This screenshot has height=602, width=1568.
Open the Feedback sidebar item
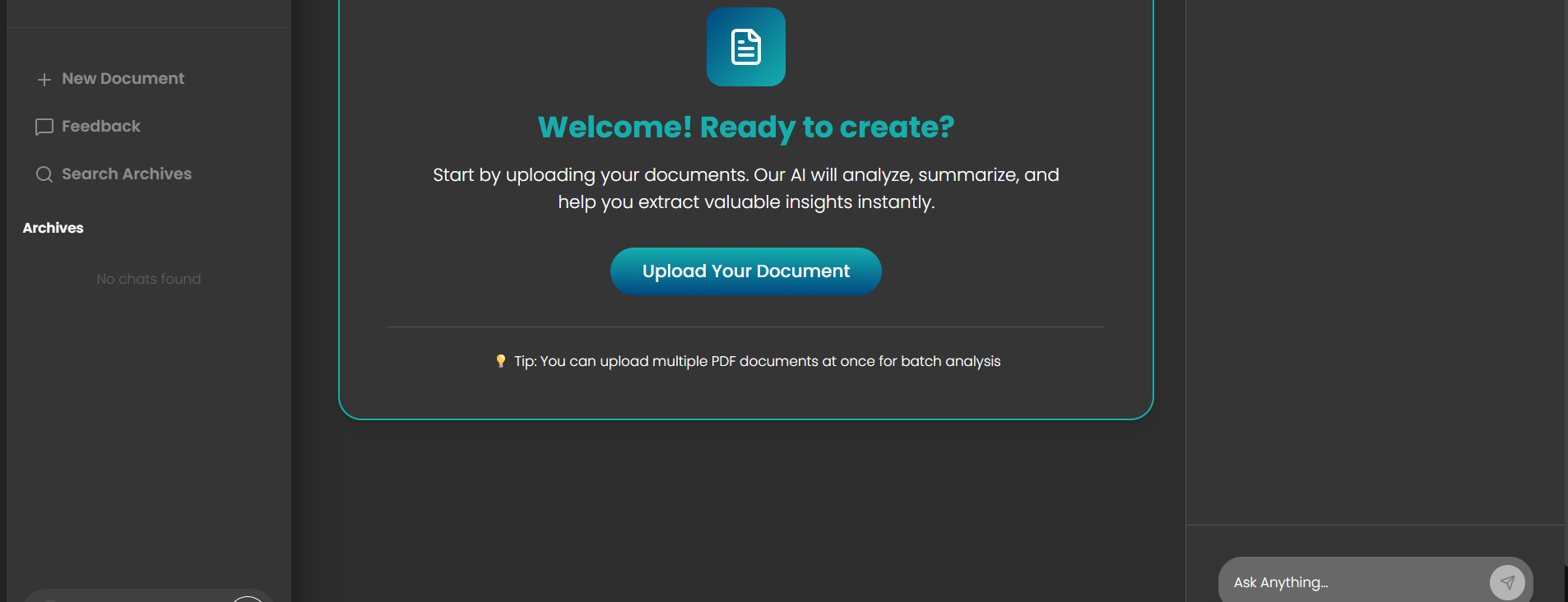pyautogui.click(x=101, y=127)
